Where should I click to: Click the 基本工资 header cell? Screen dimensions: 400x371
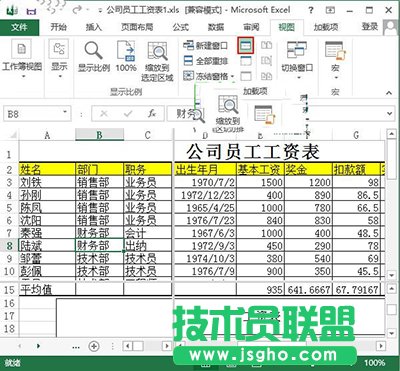tap(260, 170)
